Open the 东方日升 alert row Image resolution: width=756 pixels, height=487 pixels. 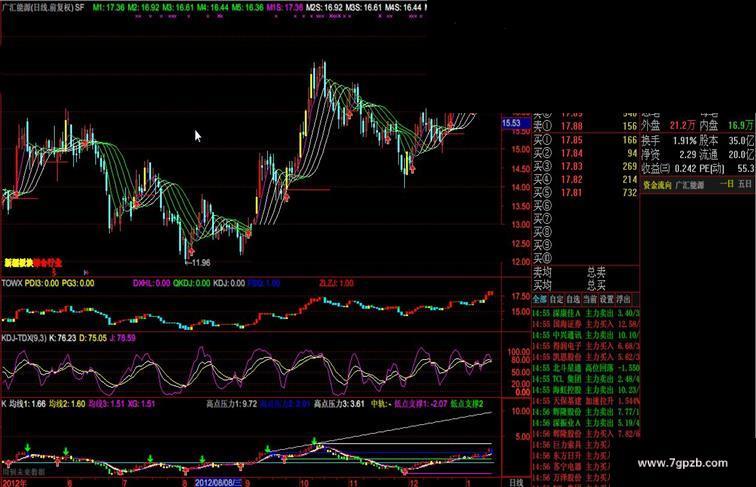tap(572, 456)
